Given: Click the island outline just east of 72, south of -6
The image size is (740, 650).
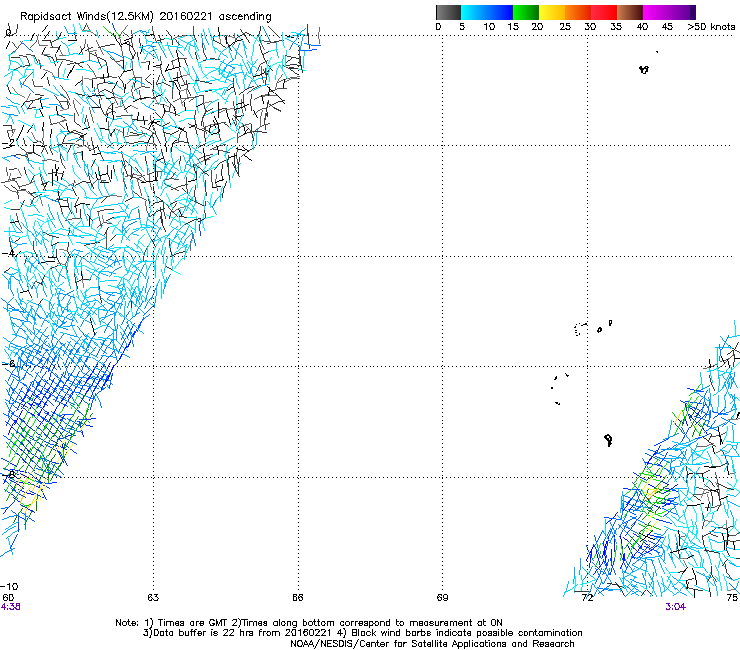Looking at the screenshot, I should point(608,440).
